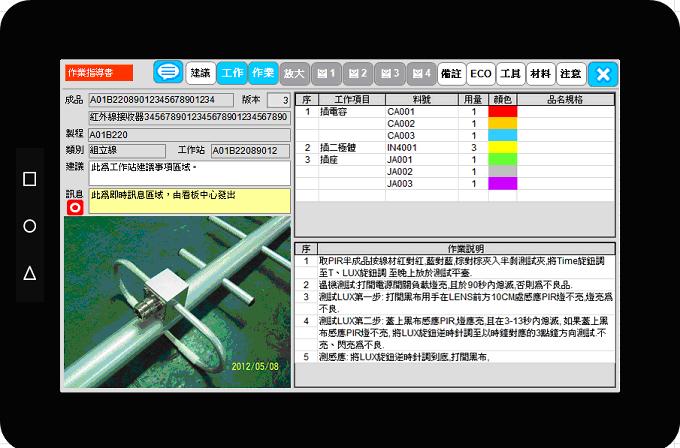Image resolution: width=680 pixels, height=448 pixels.
Task: Open image 3 button
Action: tap(390, 74)
